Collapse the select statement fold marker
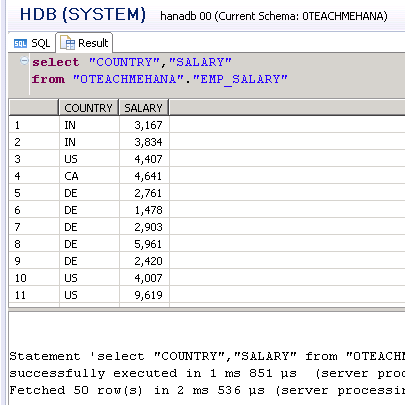 point(24,61)
